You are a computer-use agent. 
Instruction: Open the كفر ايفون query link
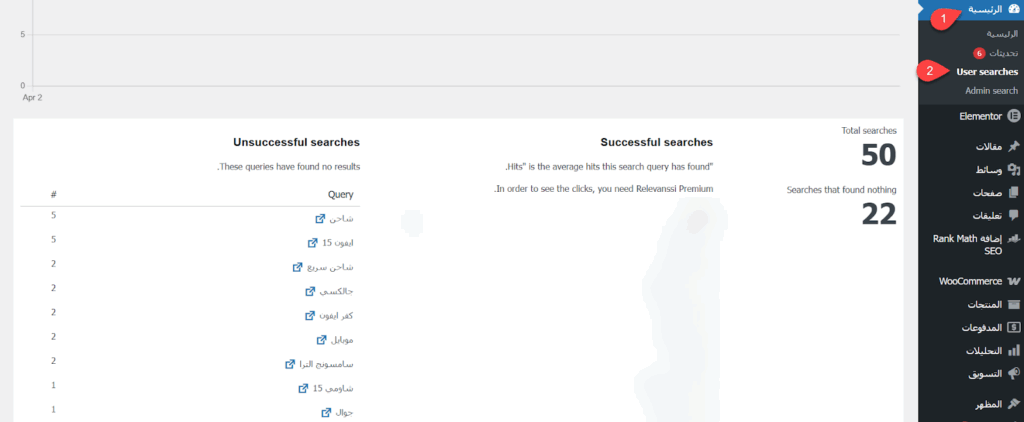336,316
